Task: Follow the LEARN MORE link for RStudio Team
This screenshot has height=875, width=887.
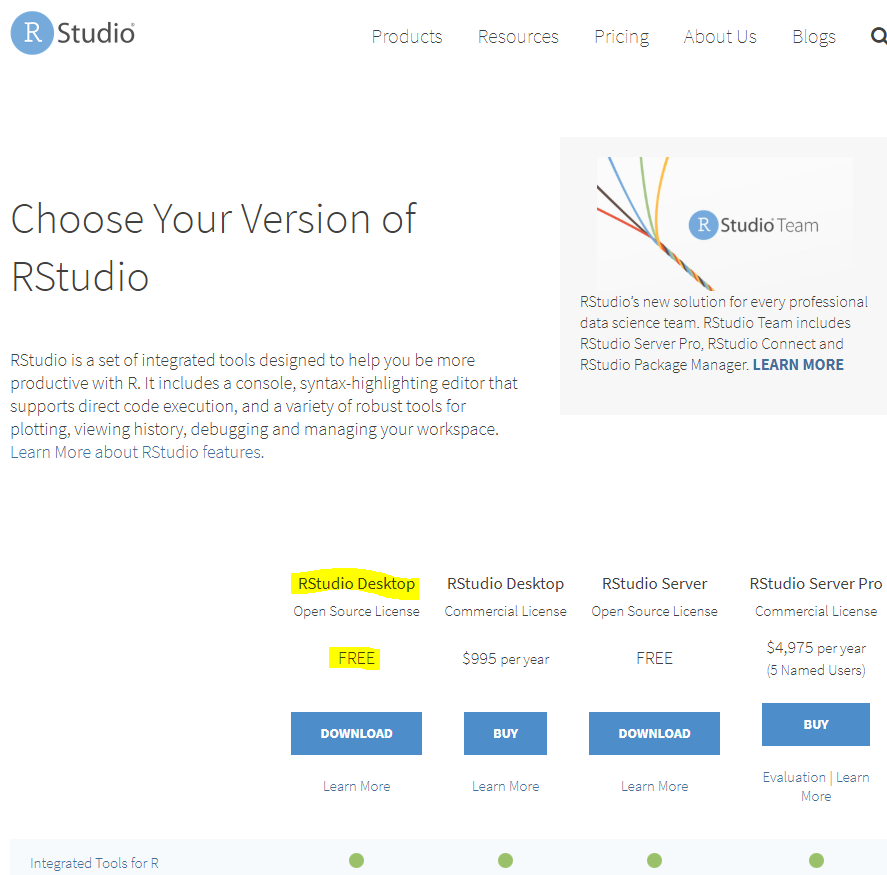Action: click(798, 365)
